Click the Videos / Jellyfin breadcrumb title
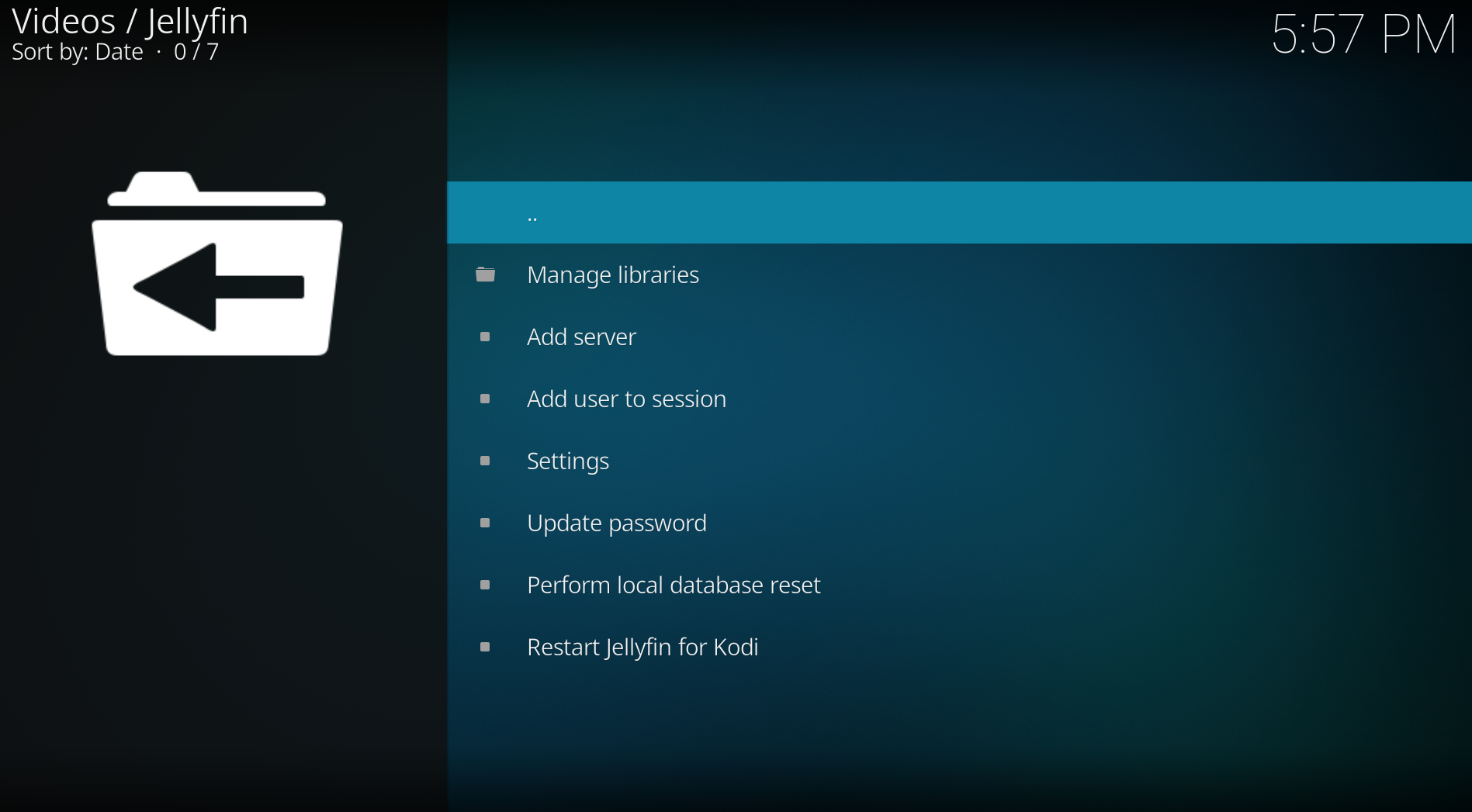 (129, 21)
